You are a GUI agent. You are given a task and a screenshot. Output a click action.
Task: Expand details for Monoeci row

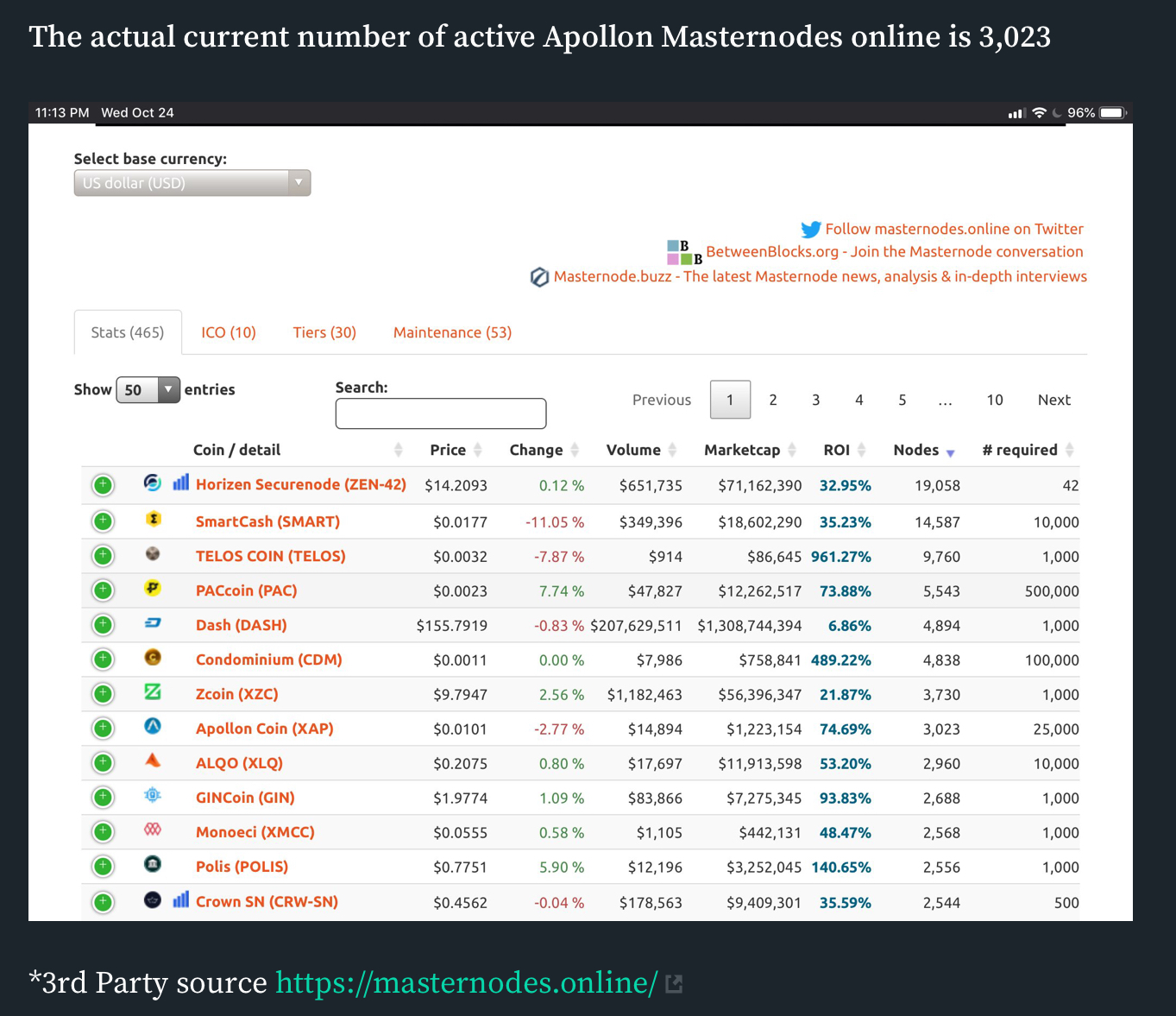[103, 832]
